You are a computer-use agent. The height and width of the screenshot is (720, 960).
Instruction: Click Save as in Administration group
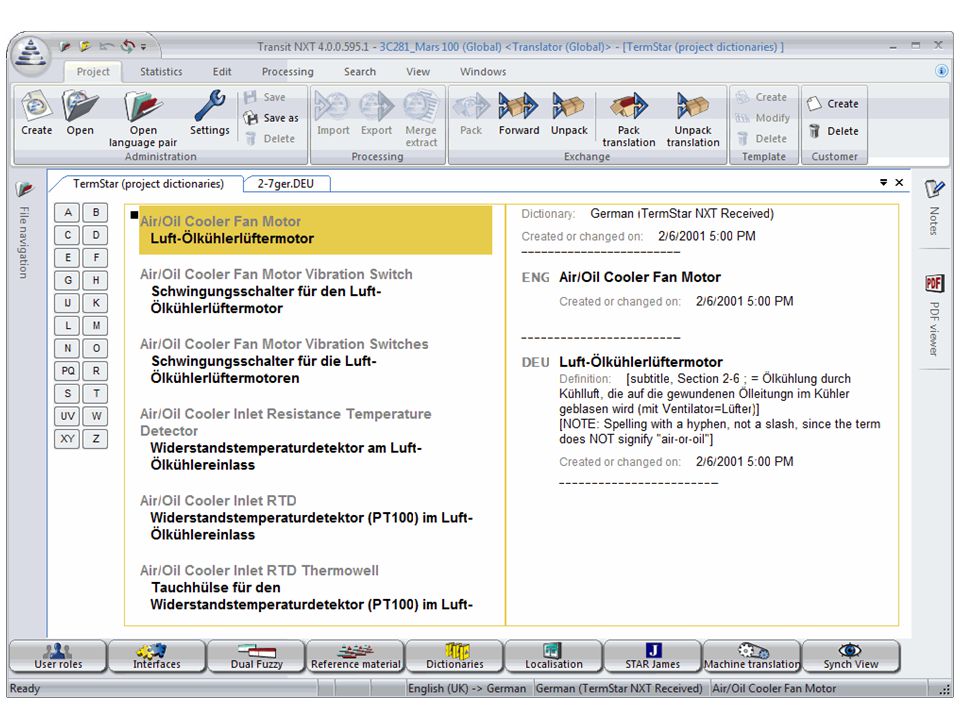coord(271,118)
